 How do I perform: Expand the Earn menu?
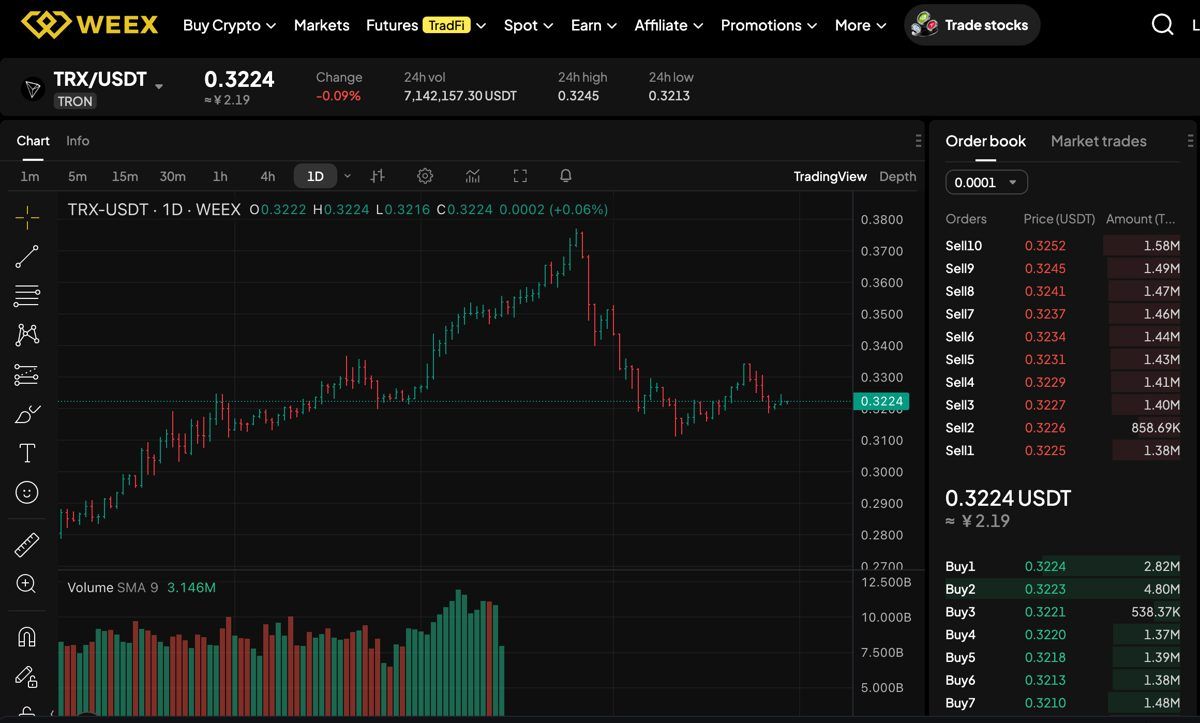click(594, 25)
